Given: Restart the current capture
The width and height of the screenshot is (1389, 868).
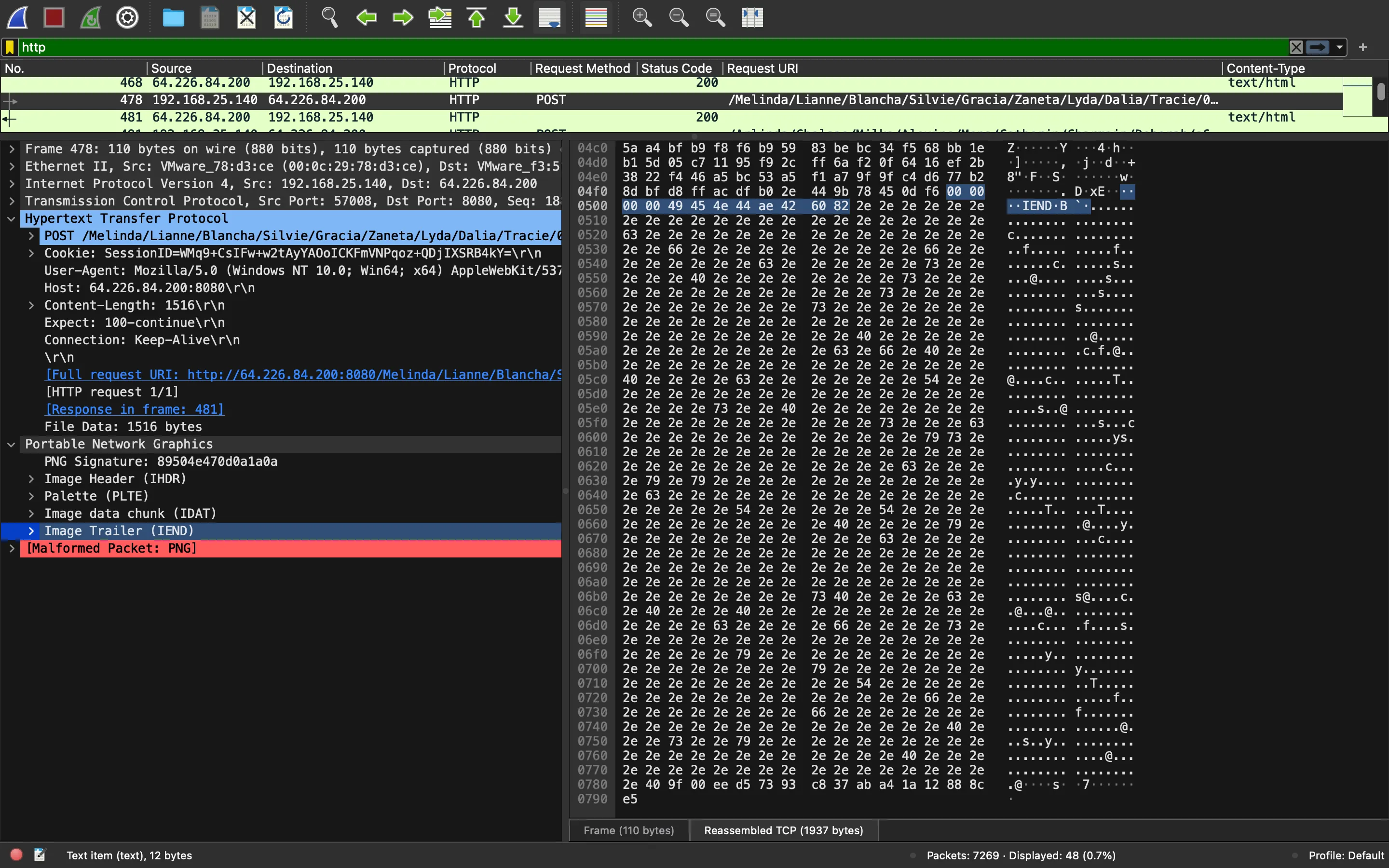Looking at the screenshot, I should pyautogui.click(x=91, y=17).
